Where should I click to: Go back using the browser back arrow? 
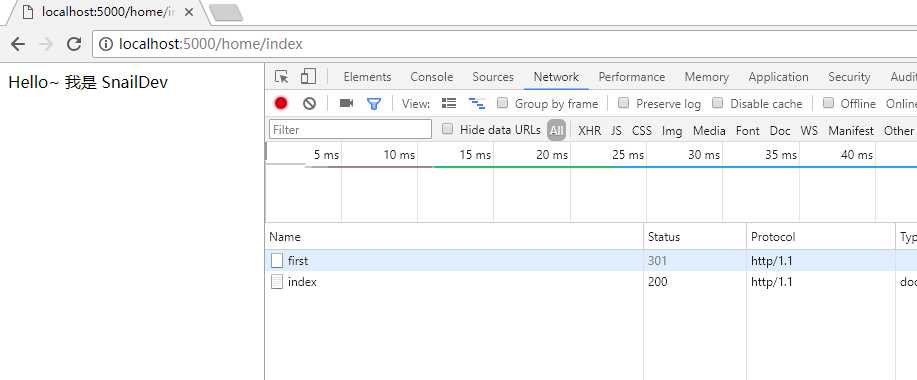(18, 44)
